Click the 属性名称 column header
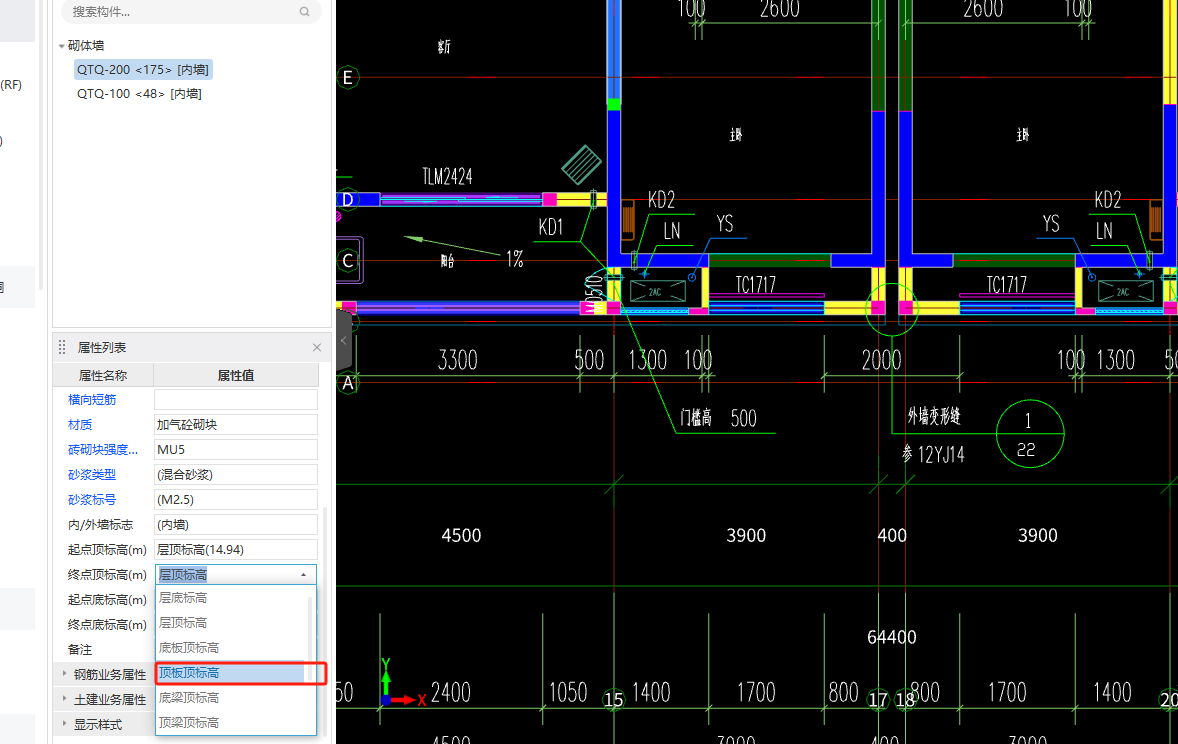 pyautogui.click(x=104, y=375)
